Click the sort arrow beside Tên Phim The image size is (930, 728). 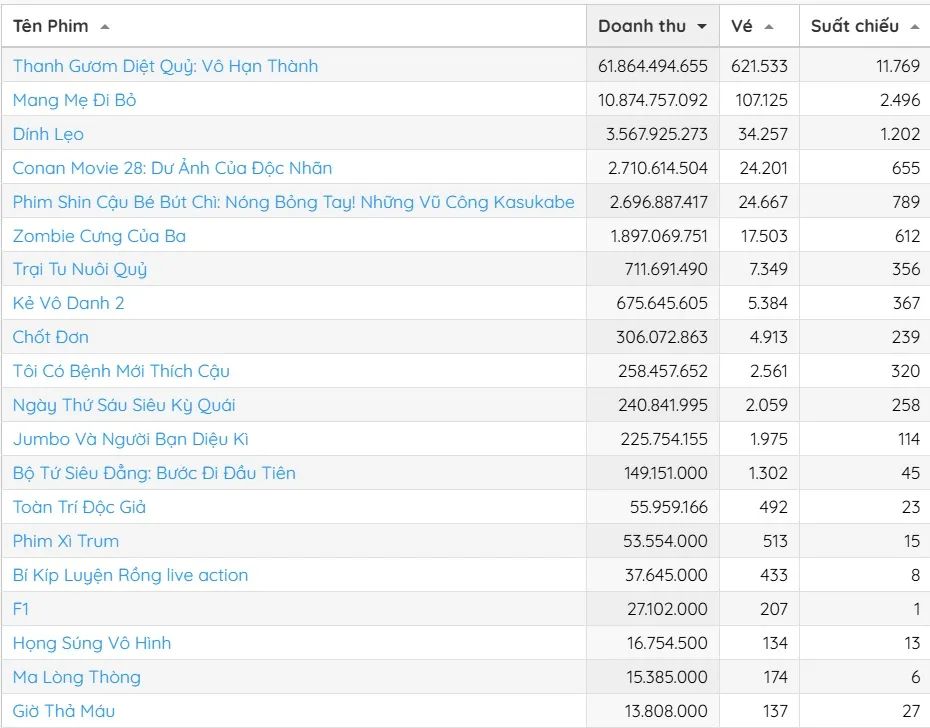105,27
